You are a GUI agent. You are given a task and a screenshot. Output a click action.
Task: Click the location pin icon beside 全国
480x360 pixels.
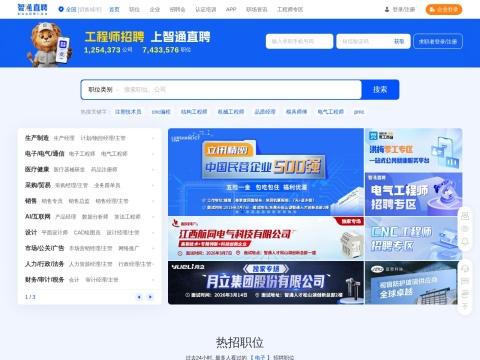click(61, 9)
